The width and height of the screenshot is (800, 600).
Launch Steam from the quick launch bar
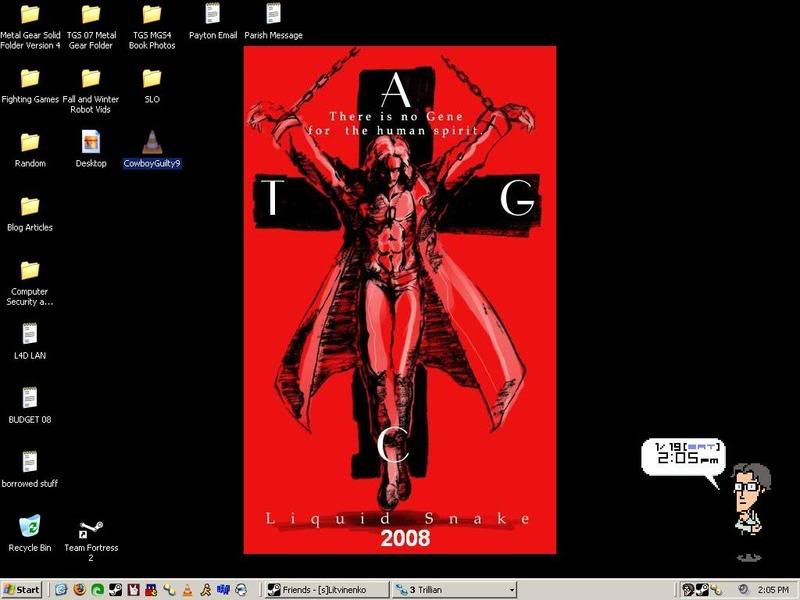pos(115,590)
